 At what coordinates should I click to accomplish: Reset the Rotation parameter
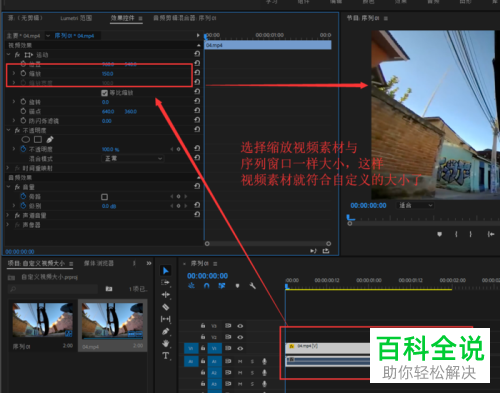197,101
